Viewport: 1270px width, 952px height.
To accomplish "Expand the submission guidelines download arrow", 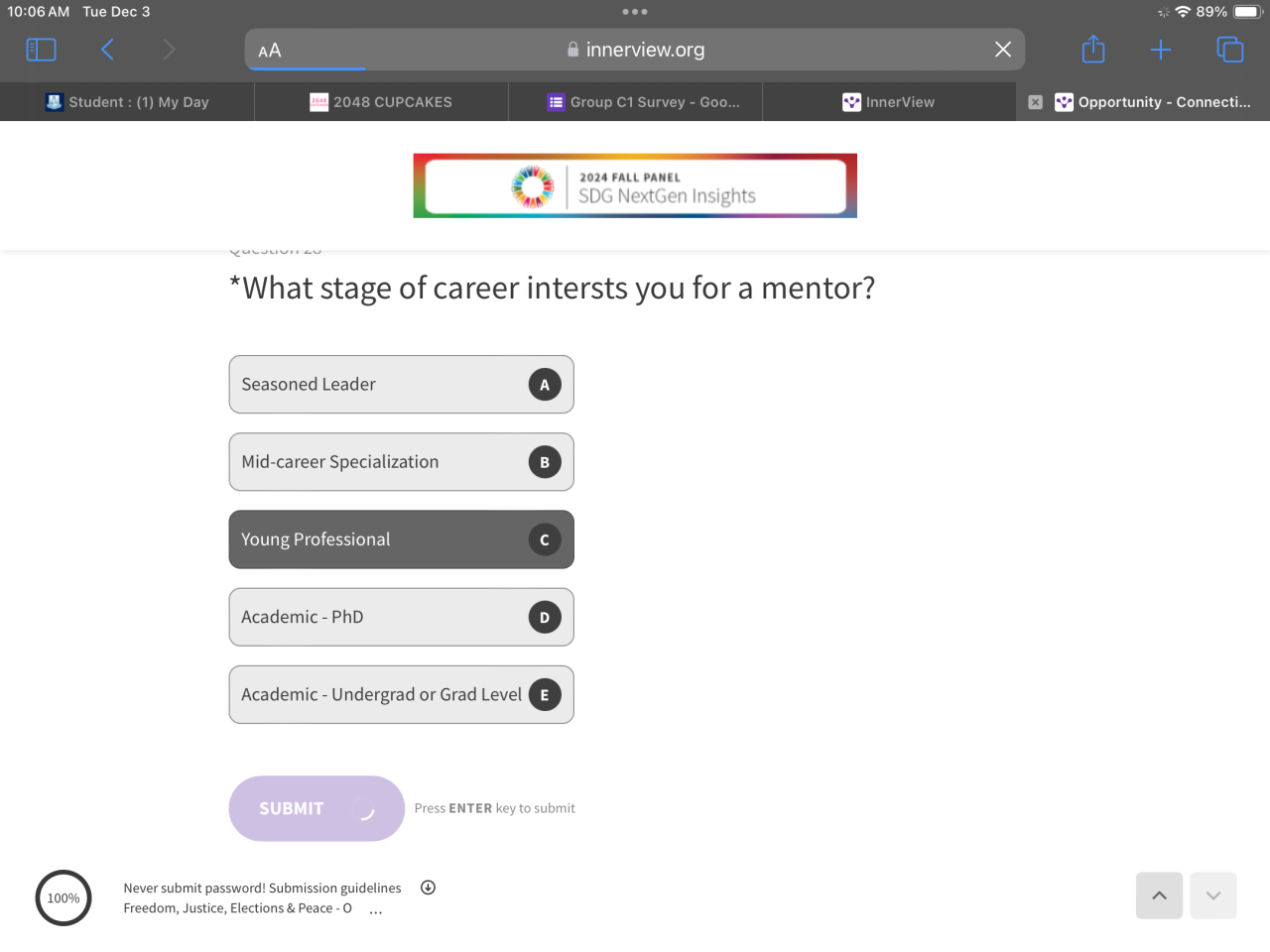I will coord(428,888).
